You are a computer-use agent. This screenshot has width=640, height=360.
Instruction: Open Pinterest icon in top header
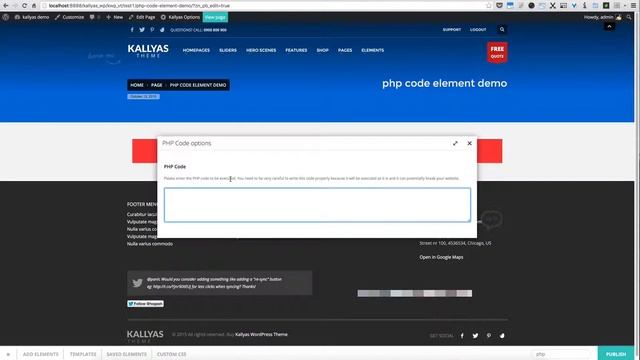coord(152,30)
